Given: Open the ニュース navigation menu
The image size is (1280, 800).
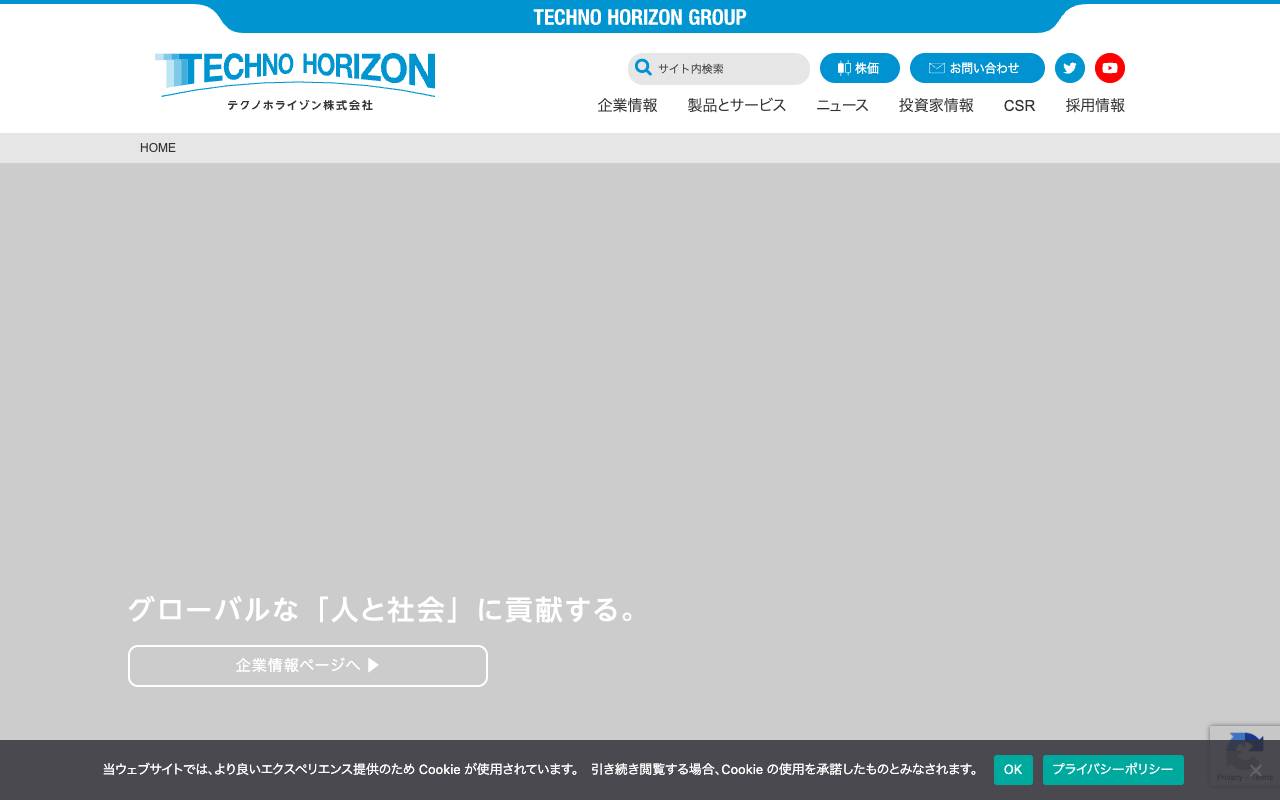Looking at the screenshot, I should pyautogui.click(x=842, y=105).
